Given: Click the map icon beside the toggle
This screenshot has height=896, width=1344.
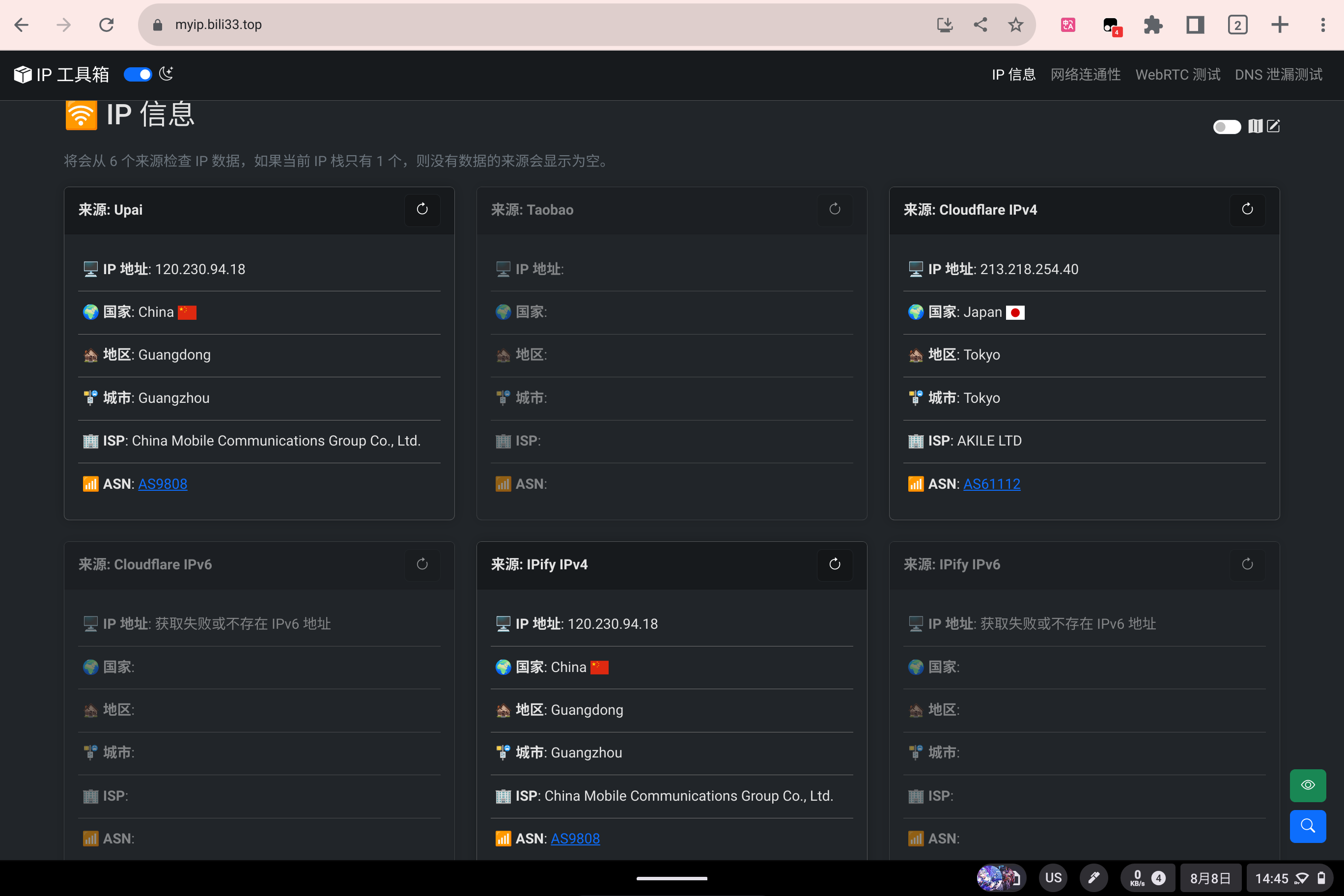Looking at the screenshot, I should (1255, 126).
